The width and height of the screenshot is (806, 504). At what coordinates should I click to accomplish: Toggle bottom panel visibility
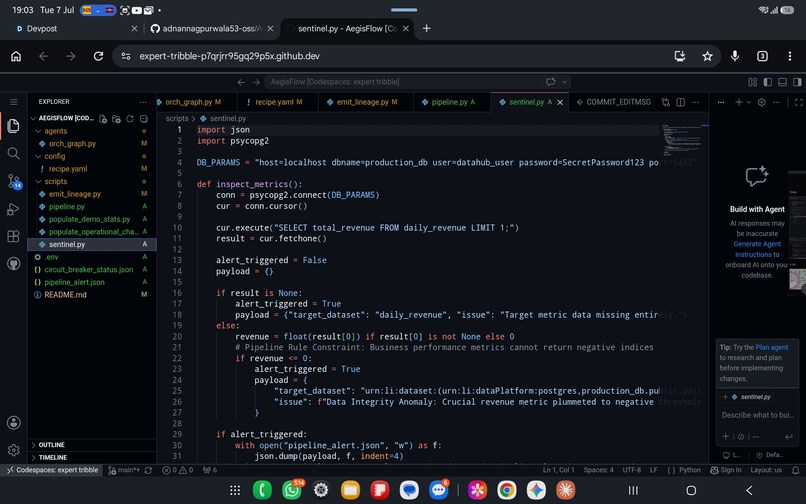[x=782, y=82]
